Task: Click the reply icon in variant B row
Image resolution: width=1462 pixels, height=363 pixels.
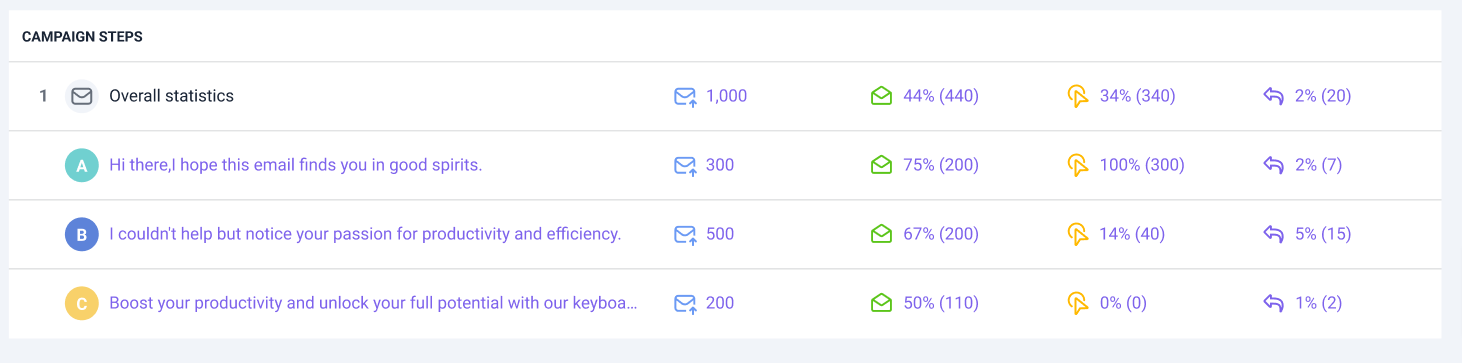Action: [x=1273, y=234]
